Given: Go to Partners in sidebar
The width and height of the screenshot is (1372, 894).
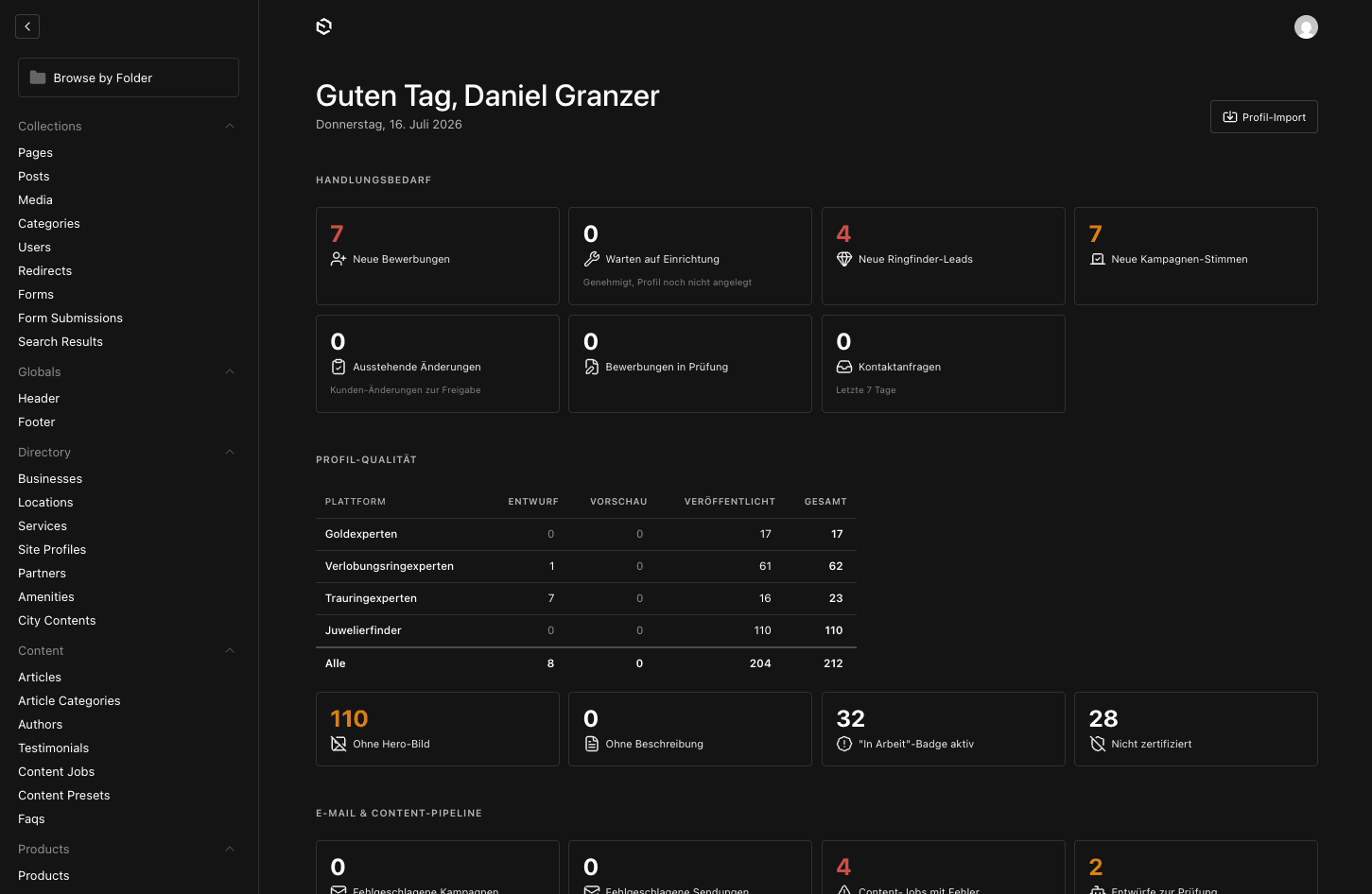Looking at the screenshot, I should (x=42, y=573).
